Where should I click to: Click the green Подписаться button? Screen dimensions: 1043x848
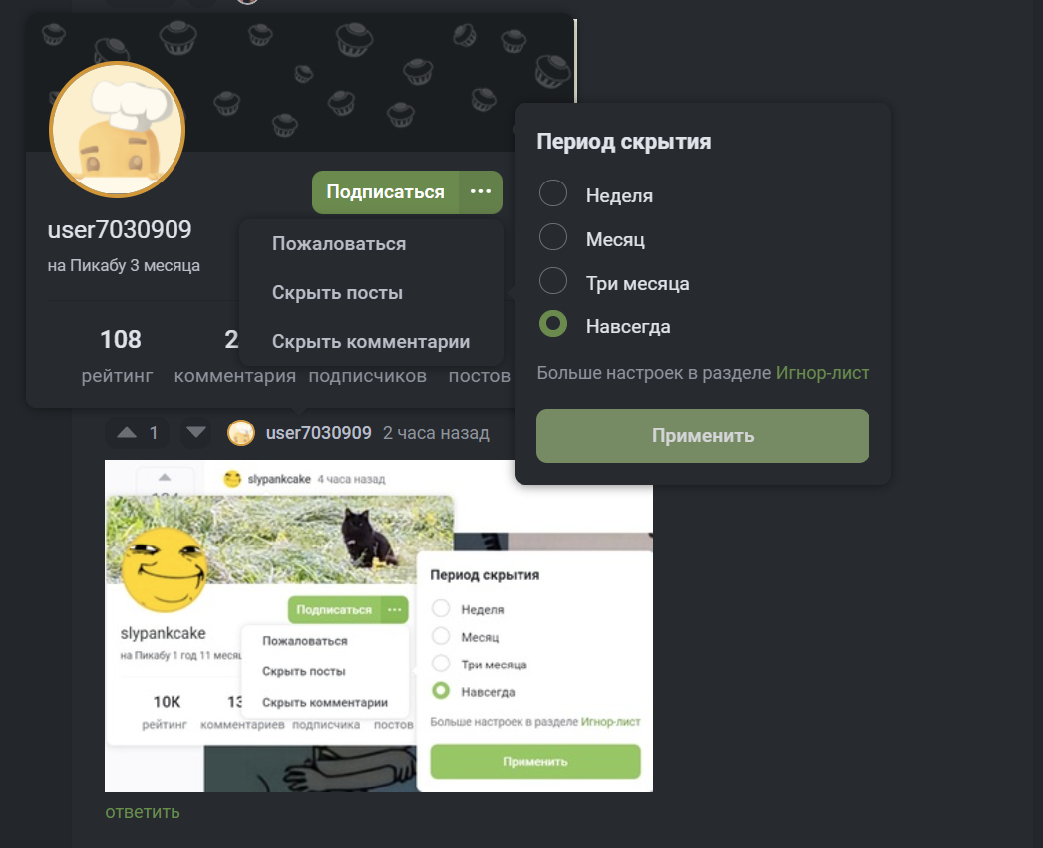(x=386, y=192)
